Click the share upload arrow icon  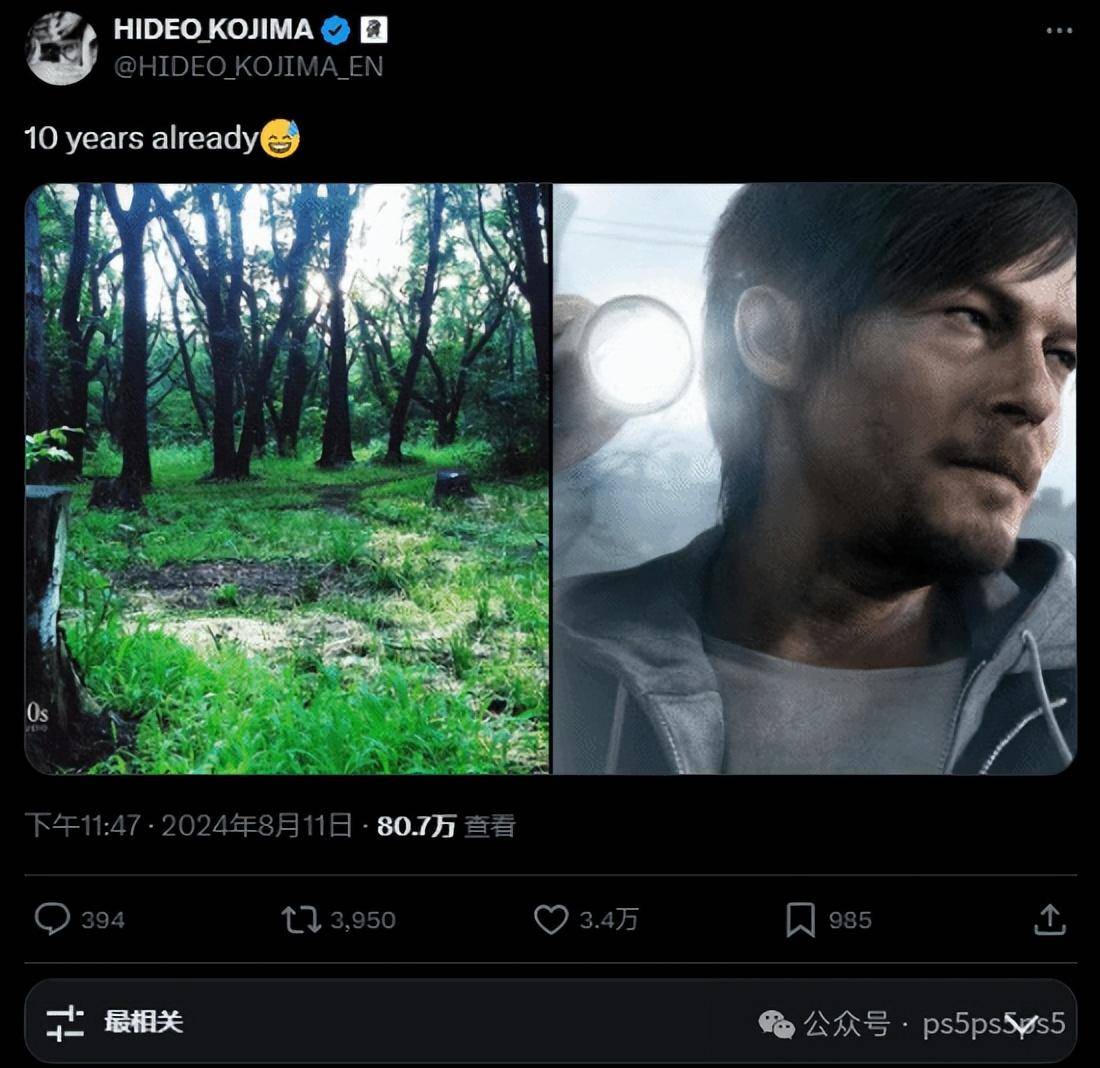(x=1049, y=919)
